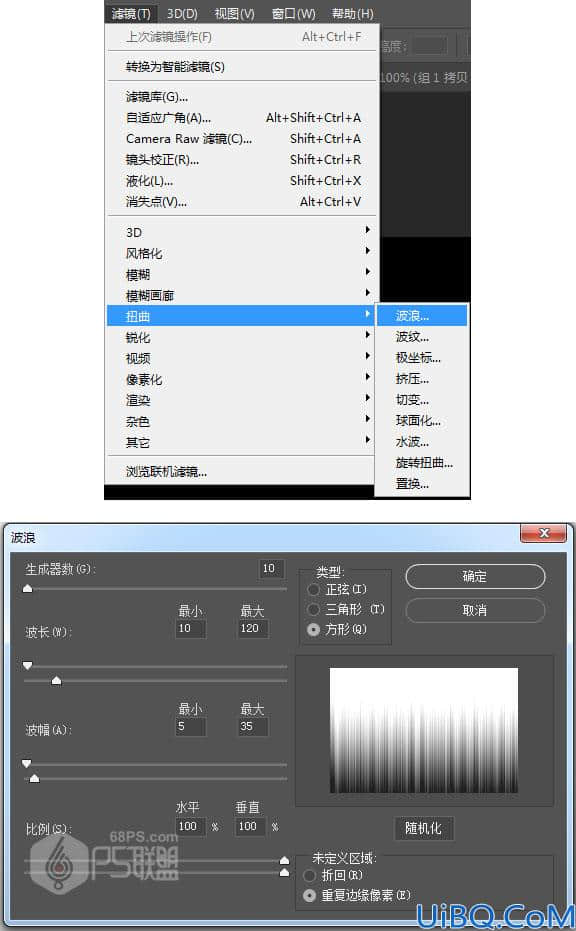Open the 3D(D) menu

pos(182,13)
